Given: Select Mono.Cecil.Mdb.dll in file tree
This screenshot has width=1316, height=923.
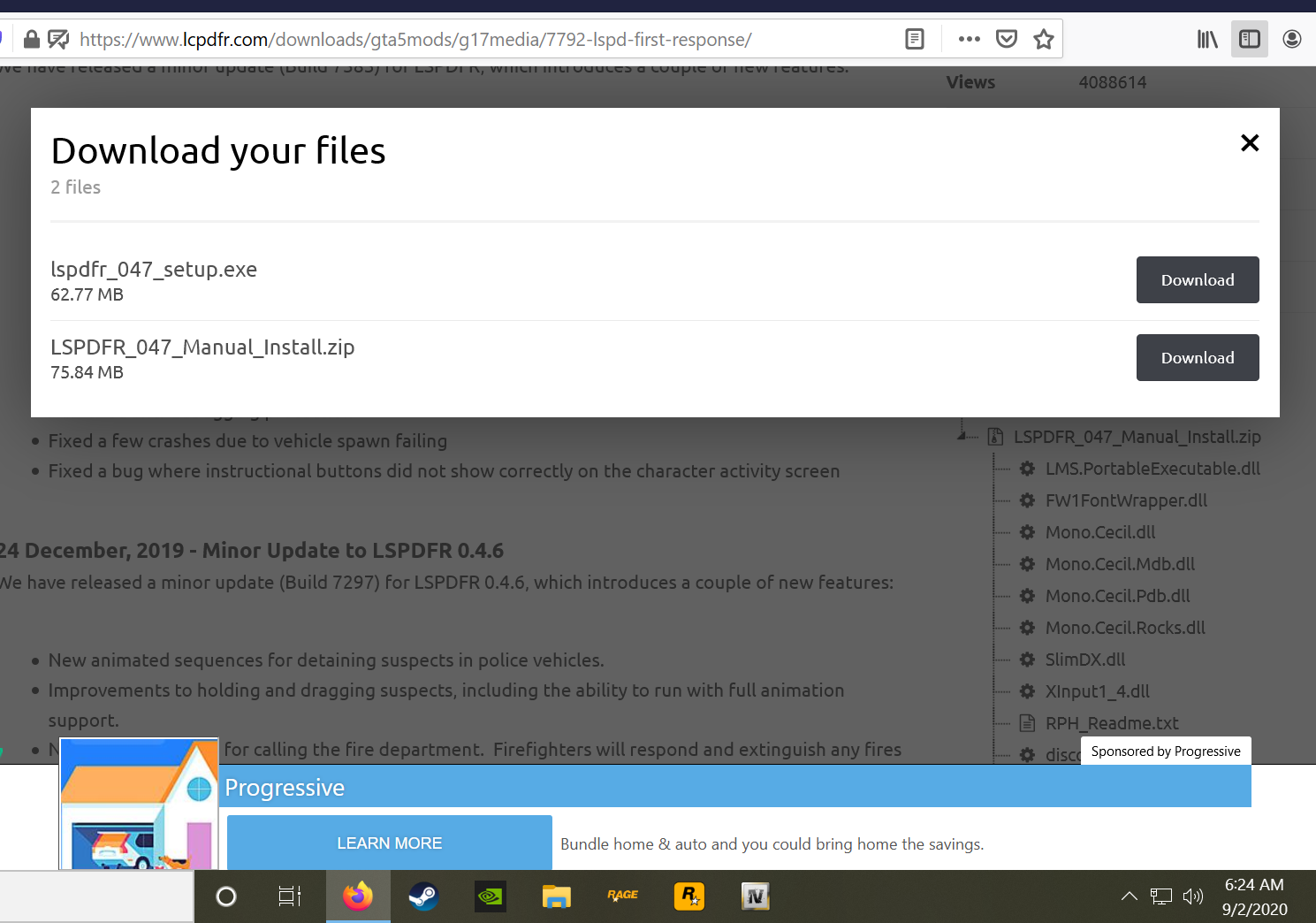Looking at the screenshot, I should [x=1120, y=564].
